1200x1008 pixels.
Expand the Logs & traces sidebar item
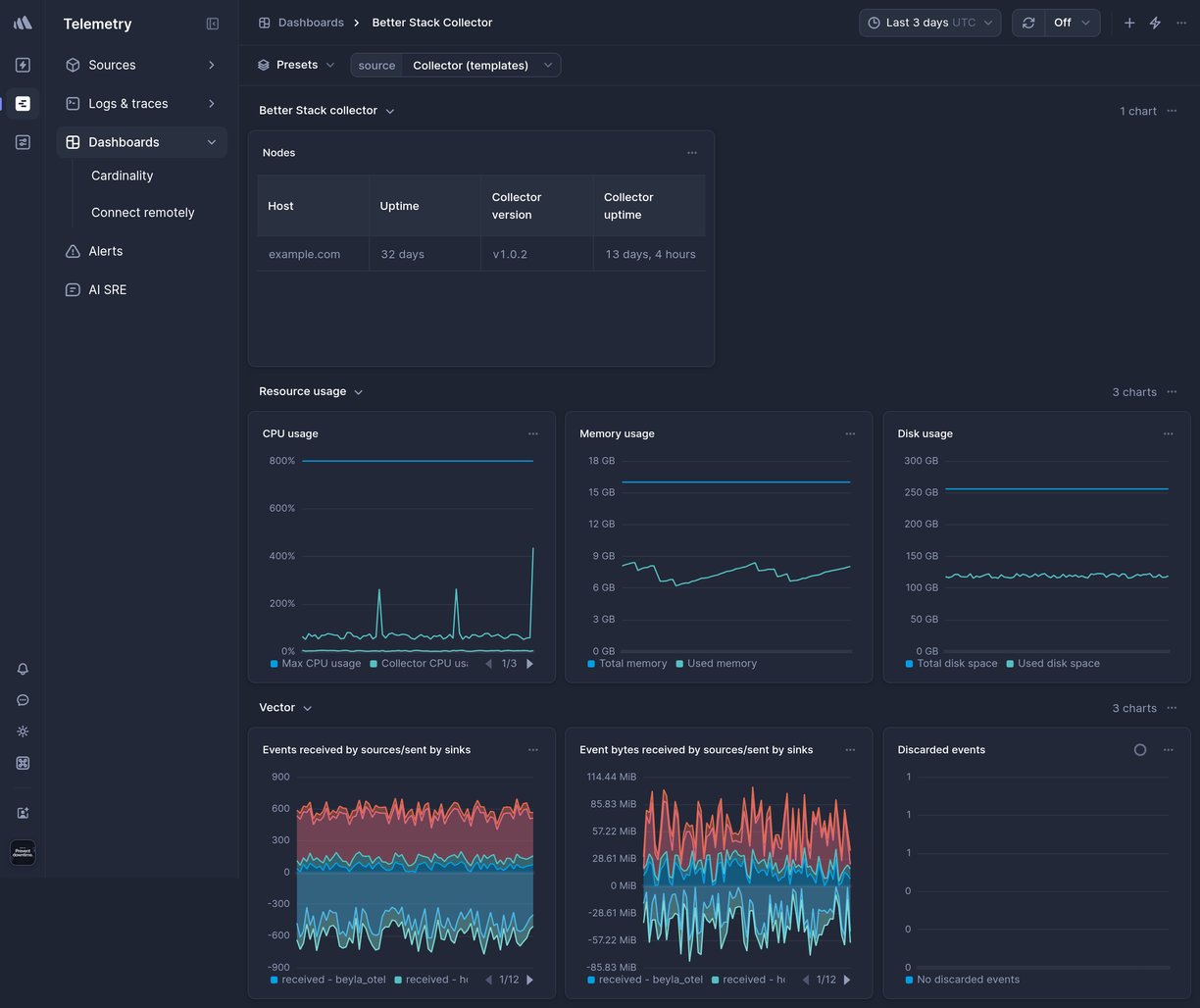[142, 103]
